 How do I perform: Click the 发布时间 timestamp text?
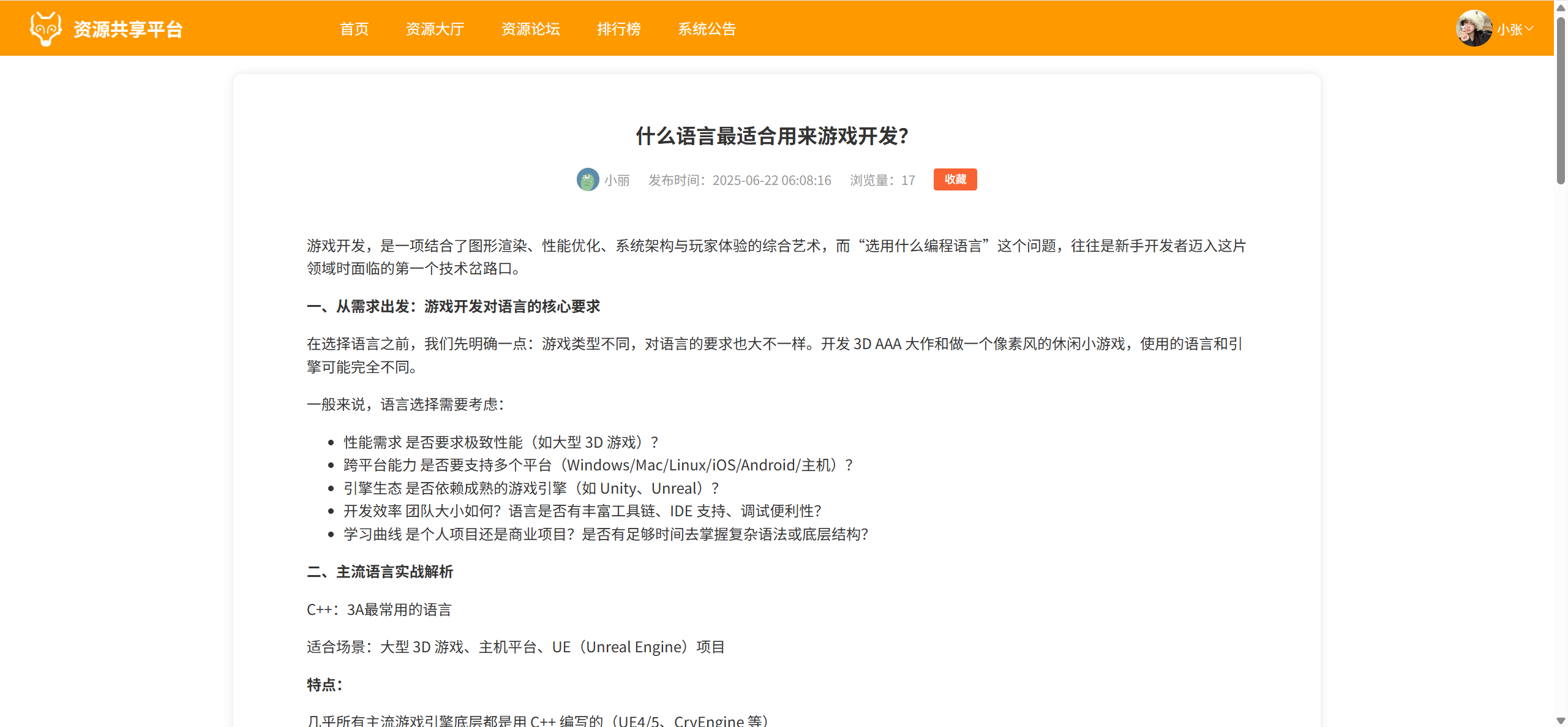[x=740, y=180]
